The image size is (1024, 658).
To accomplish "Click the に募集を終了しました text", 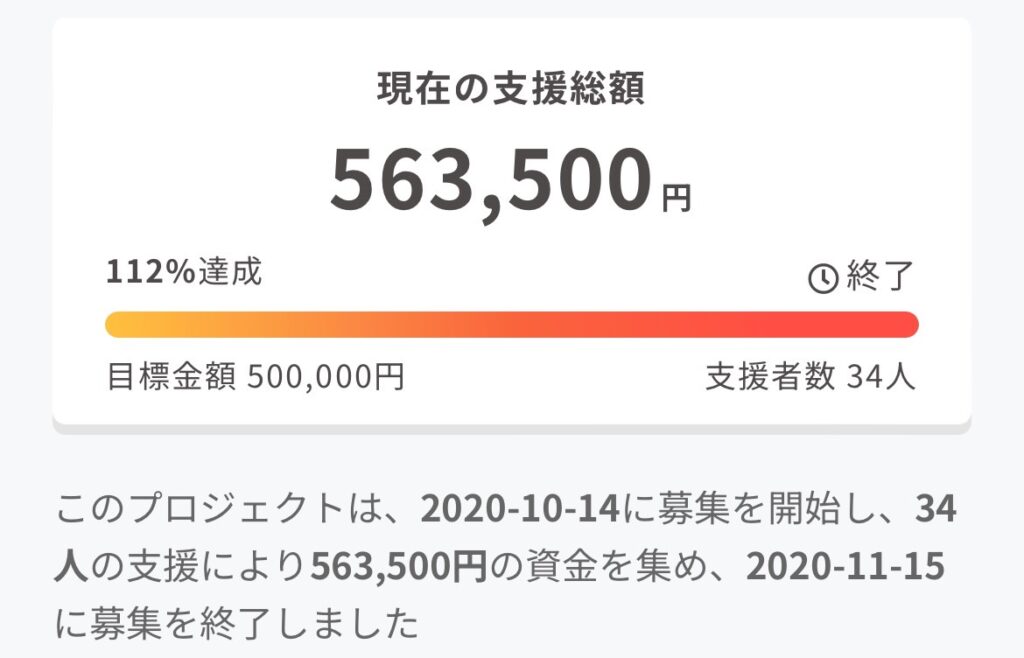I will 236,625.
